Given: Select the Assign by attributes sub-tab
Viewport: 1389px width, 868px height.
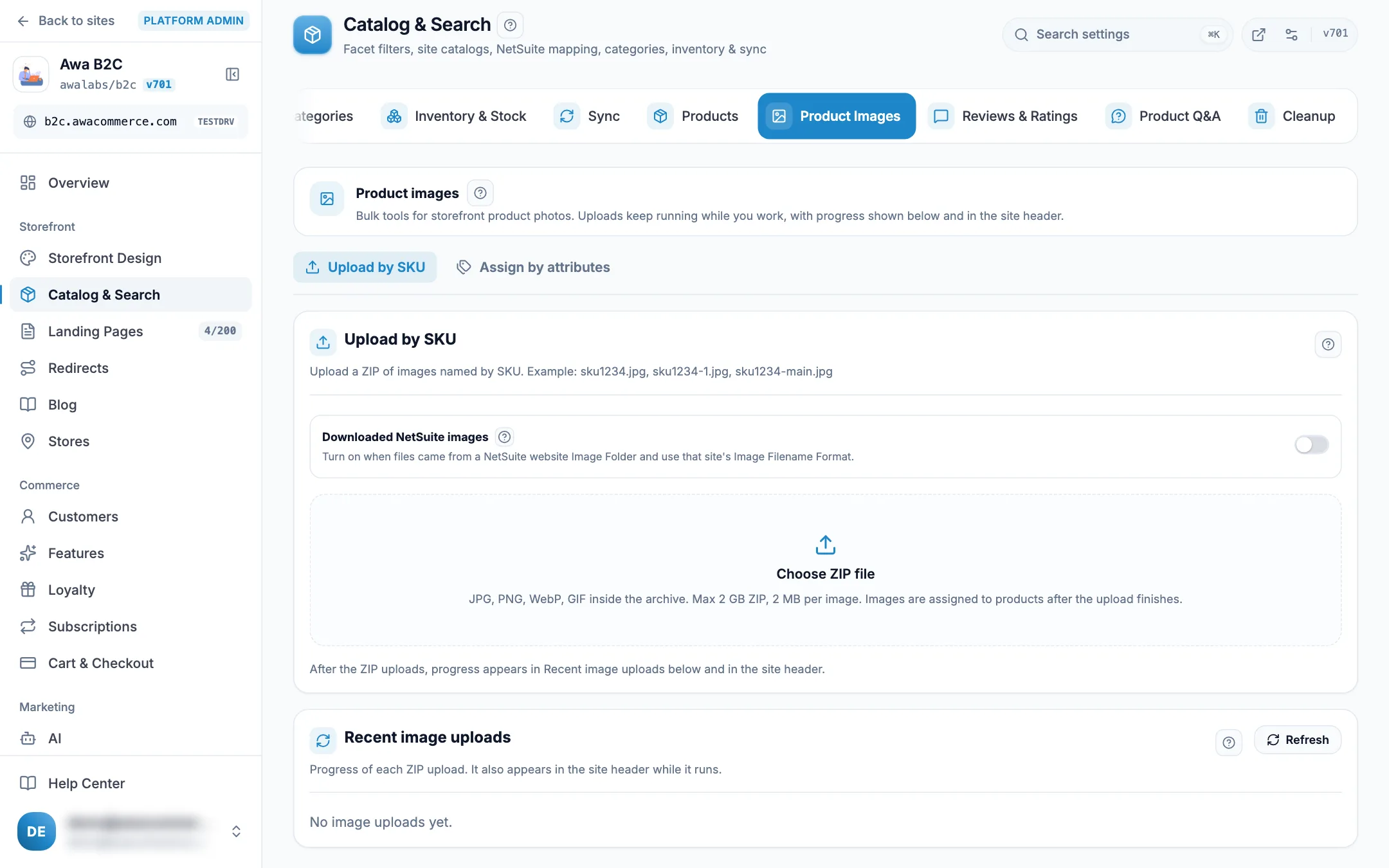Looking at the screenshot, I should click(533, 267).
